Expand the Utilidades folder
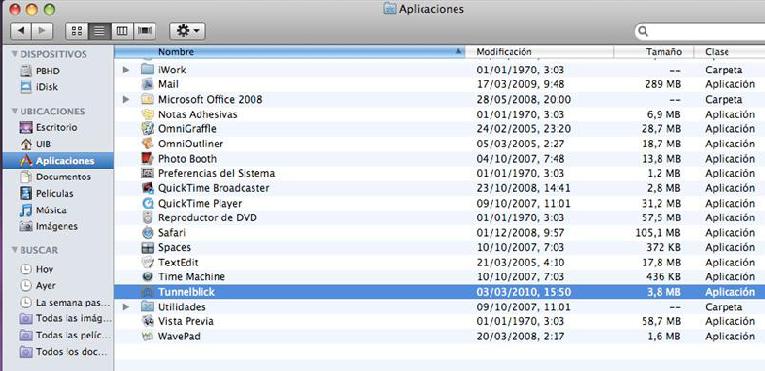Image resolution: width=765 pixels, height=371 pixels. tap(126, 307)
